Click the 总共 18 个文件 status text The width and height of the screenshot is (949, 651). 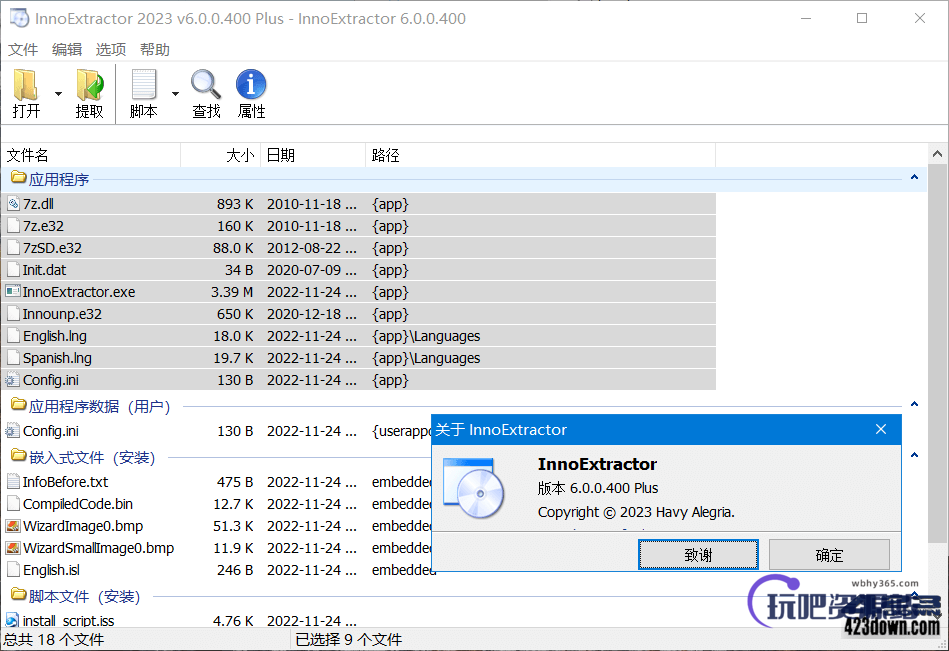point(54,640)
